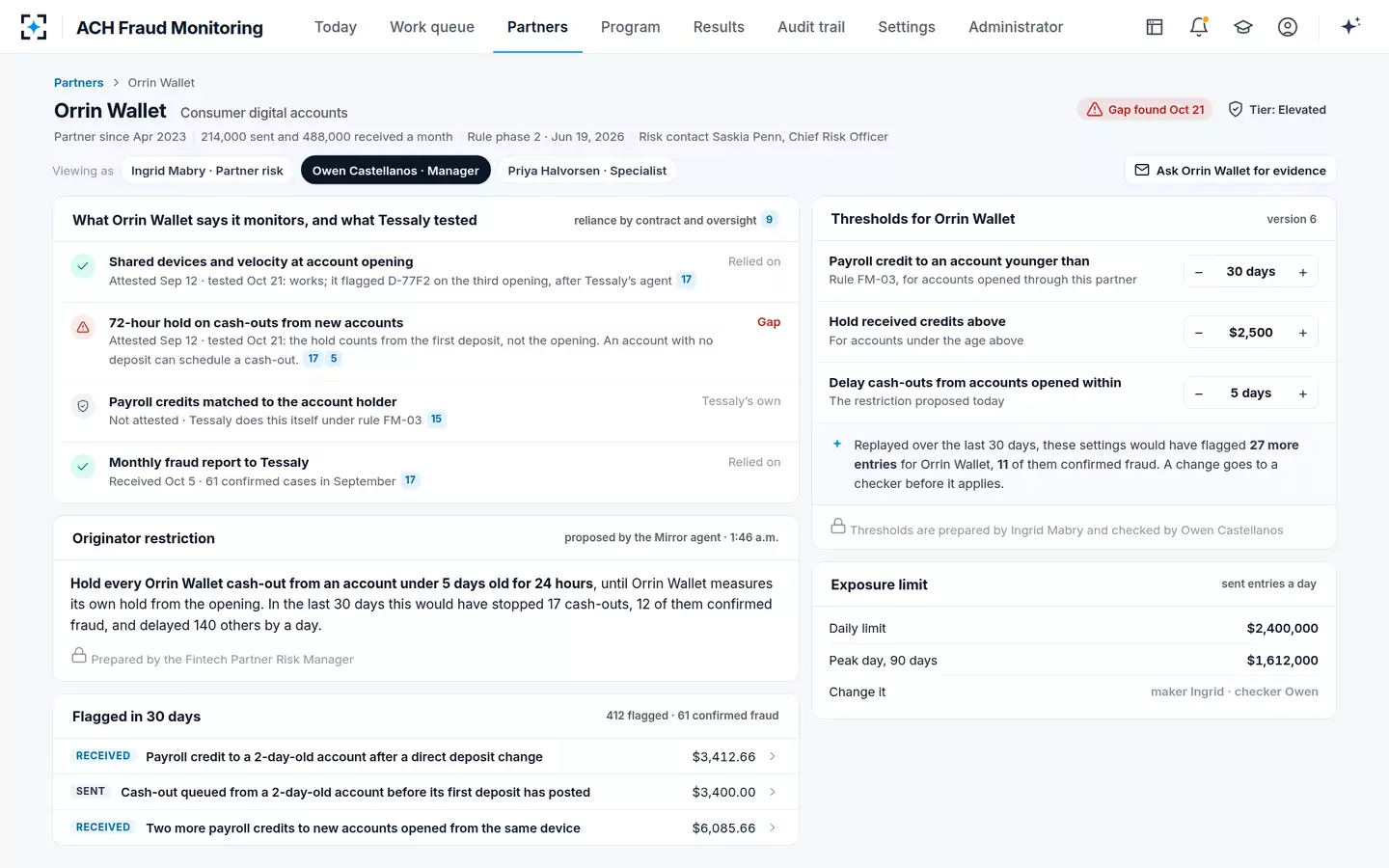The height and width of the screenshot is (868, 1389).
Task: Increase the Delay cash-outs days value
Action: (x=1303, y=393)
